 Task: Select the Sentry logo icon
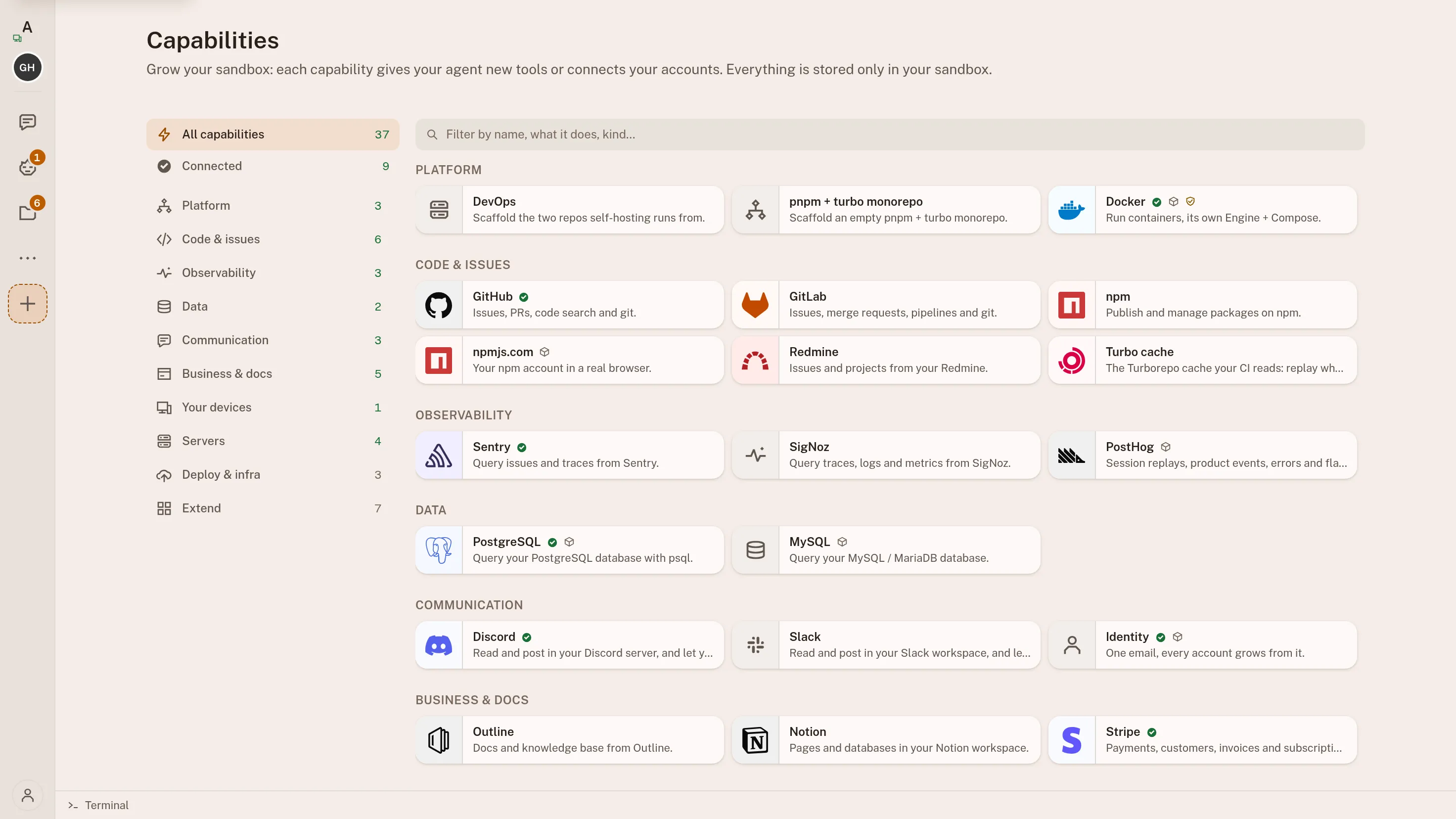(439, 455)
